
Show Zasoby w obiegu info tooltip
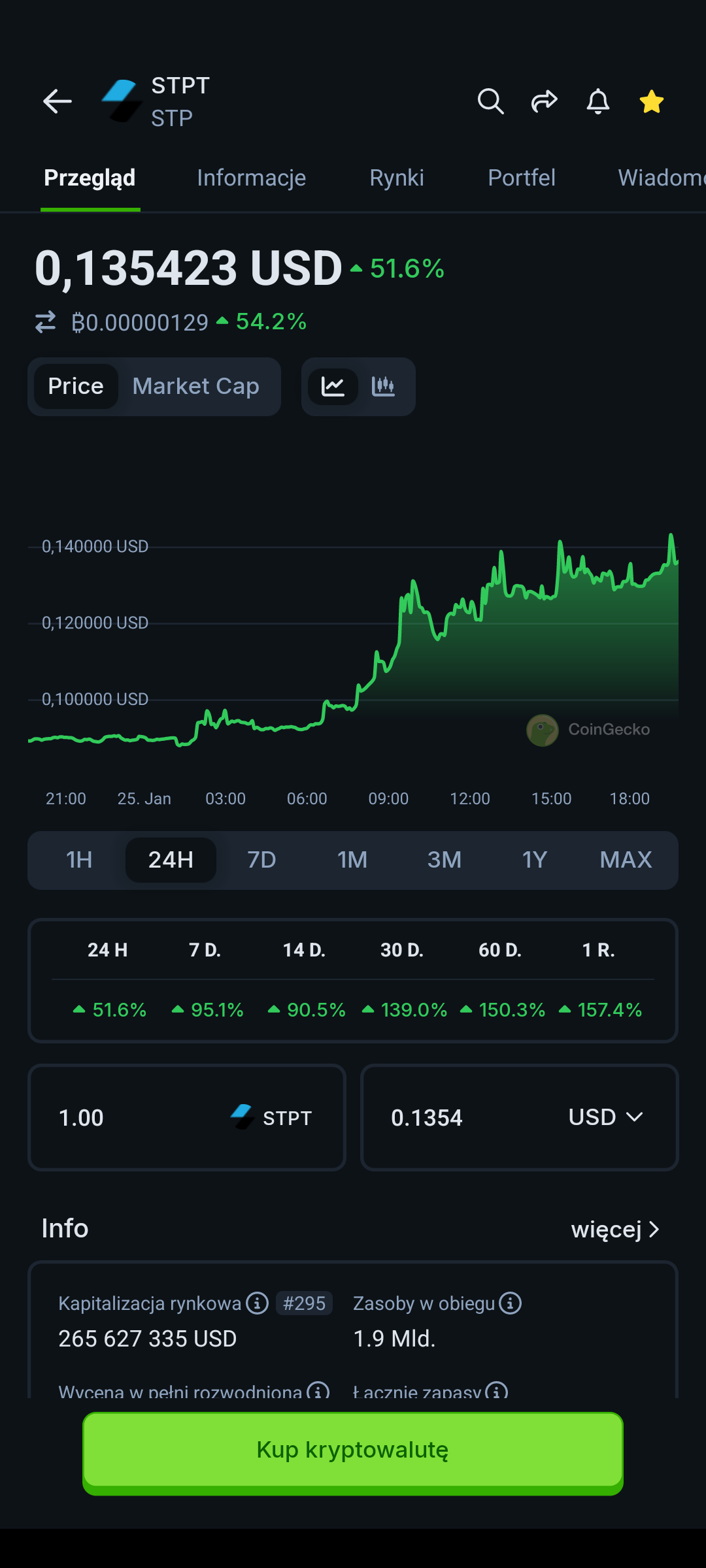[x=510, y=1303]
